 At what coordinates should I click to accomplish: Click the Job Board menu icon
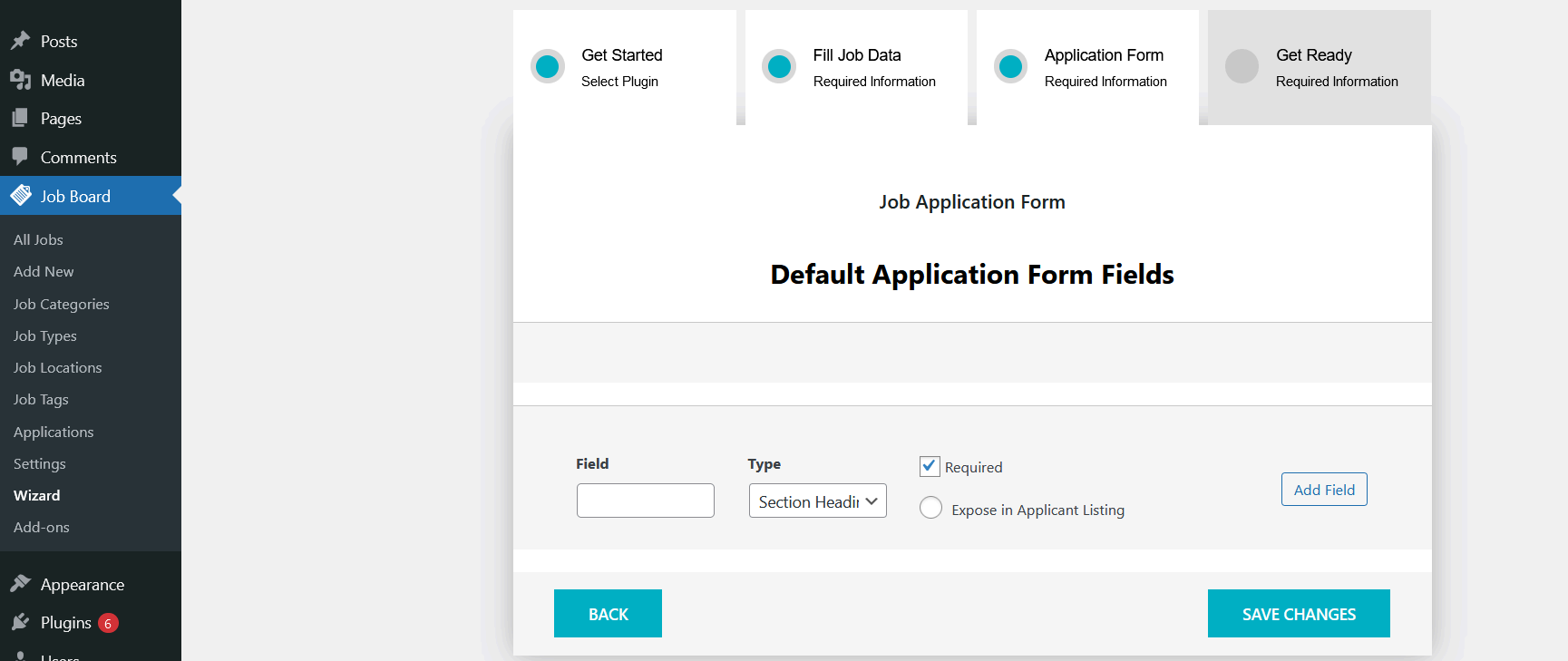click(20, 196)
